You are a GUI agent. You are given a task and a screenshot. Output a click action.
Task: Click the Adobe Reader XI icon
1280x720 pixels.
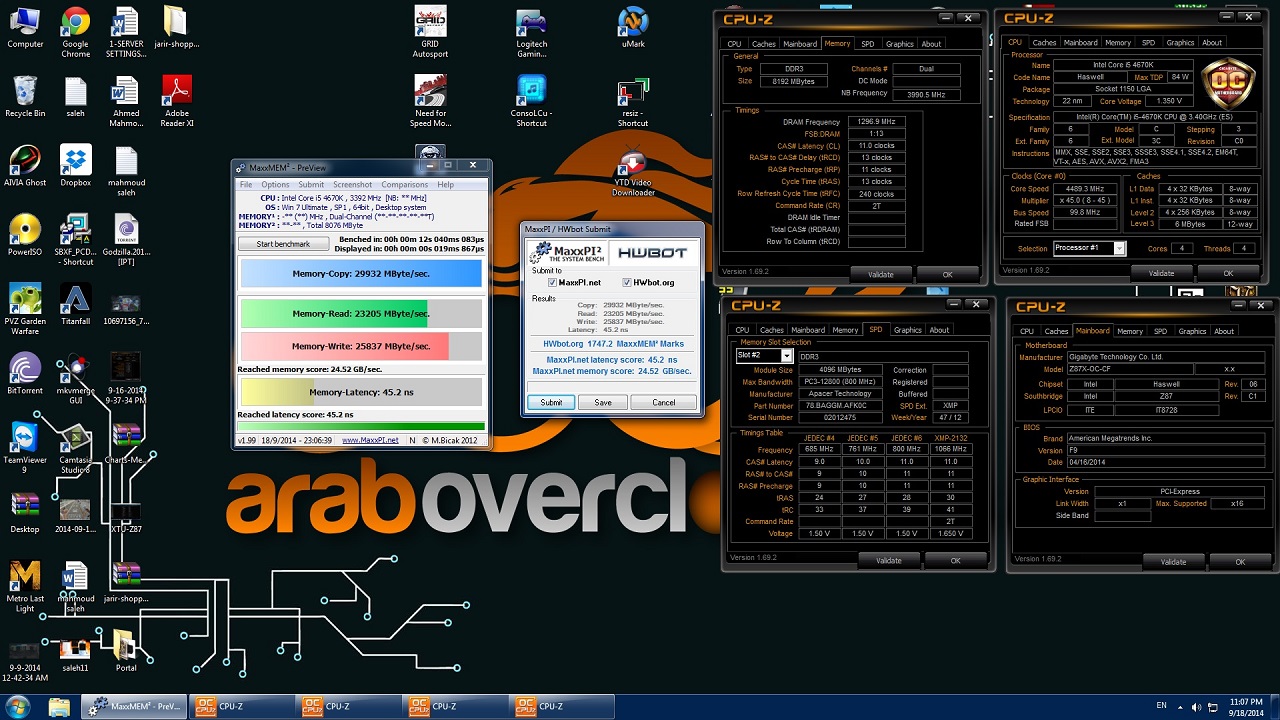pyautogui.click(x=176, y=93)
